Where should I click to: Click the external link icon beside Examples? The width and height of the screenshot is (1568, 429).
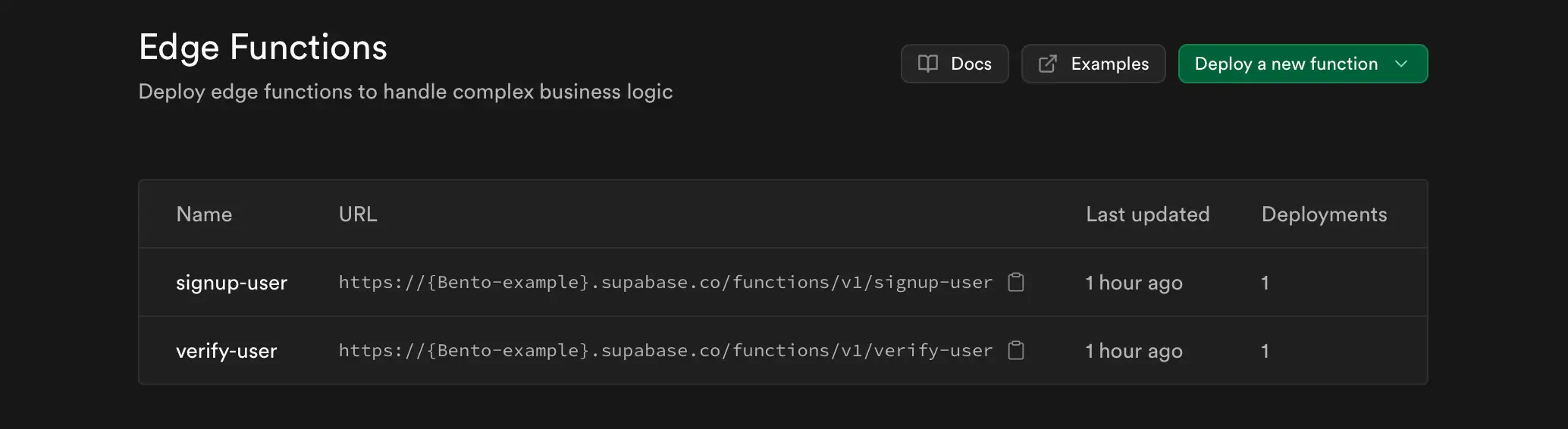pyautogui.click(x=1047, y=64)
